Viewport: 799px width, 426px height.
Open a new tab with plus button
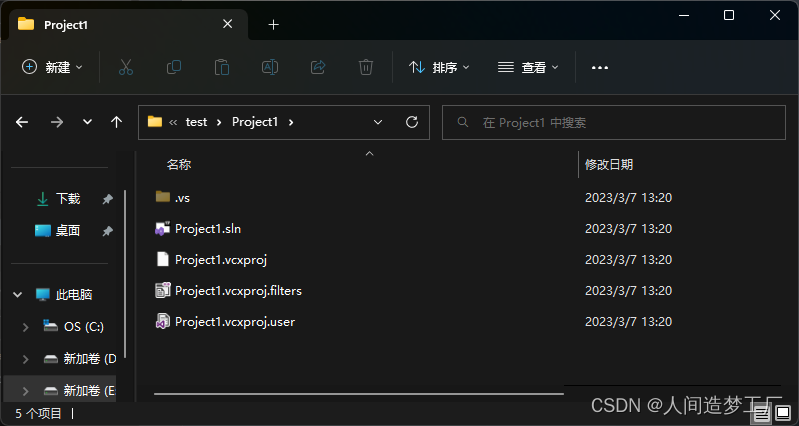point(274,24)
